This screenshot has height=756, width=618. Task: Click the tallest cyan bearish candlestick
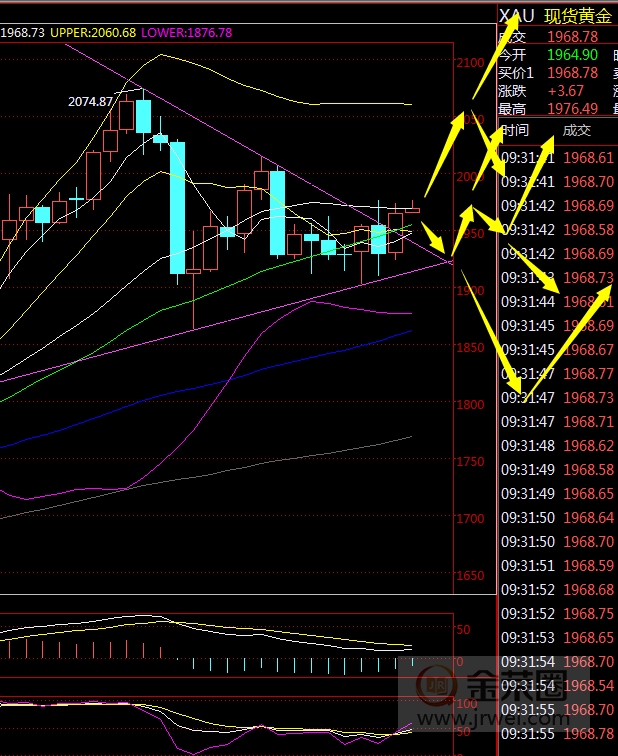pyautogui.click(x=177, y=207)
